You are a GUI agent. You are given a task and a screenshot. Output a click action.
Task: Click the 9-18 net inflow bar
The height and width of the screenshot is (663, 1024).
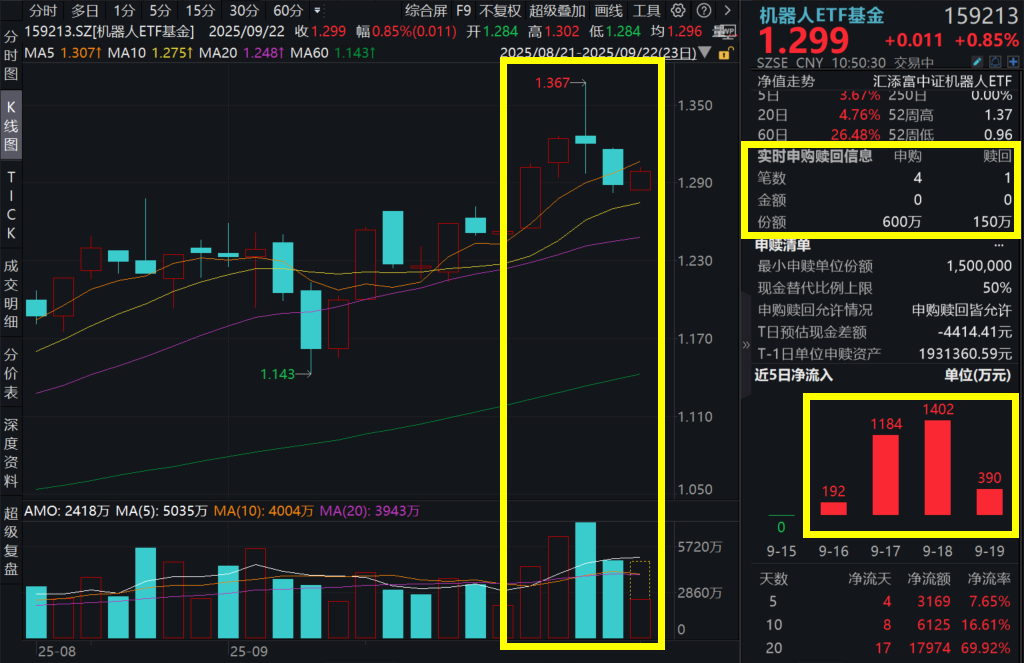937,466
